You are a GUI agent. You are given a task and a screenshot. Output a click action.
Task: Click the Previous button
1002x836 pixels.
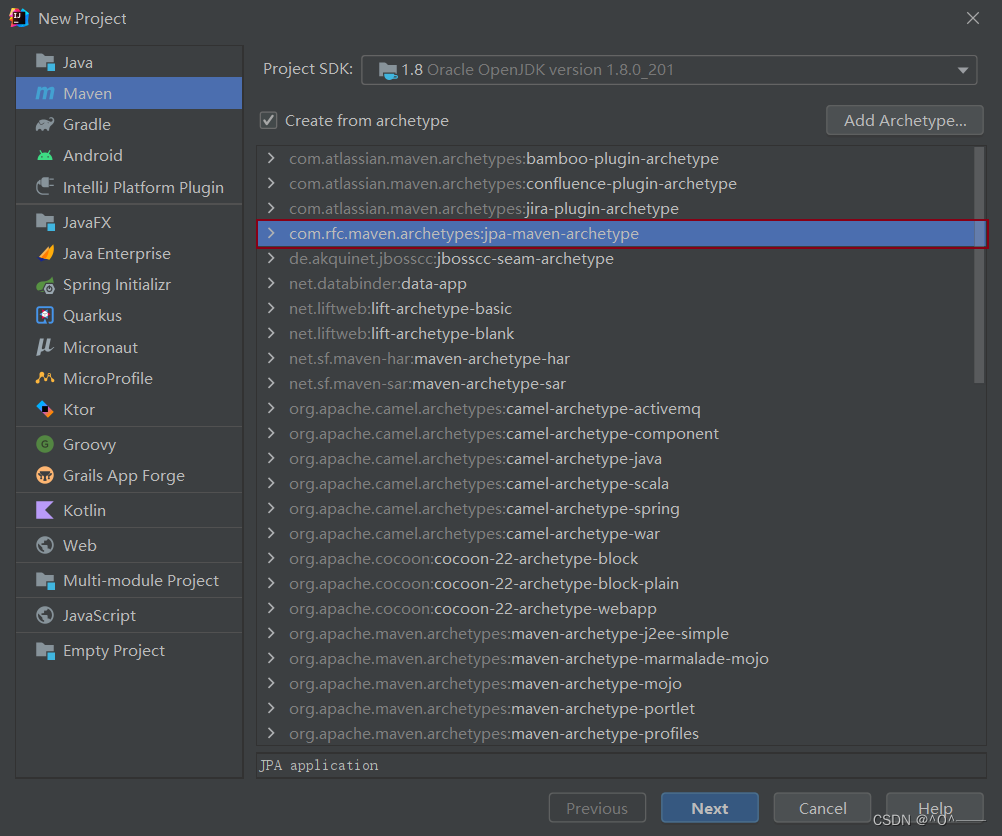[597, 809]
